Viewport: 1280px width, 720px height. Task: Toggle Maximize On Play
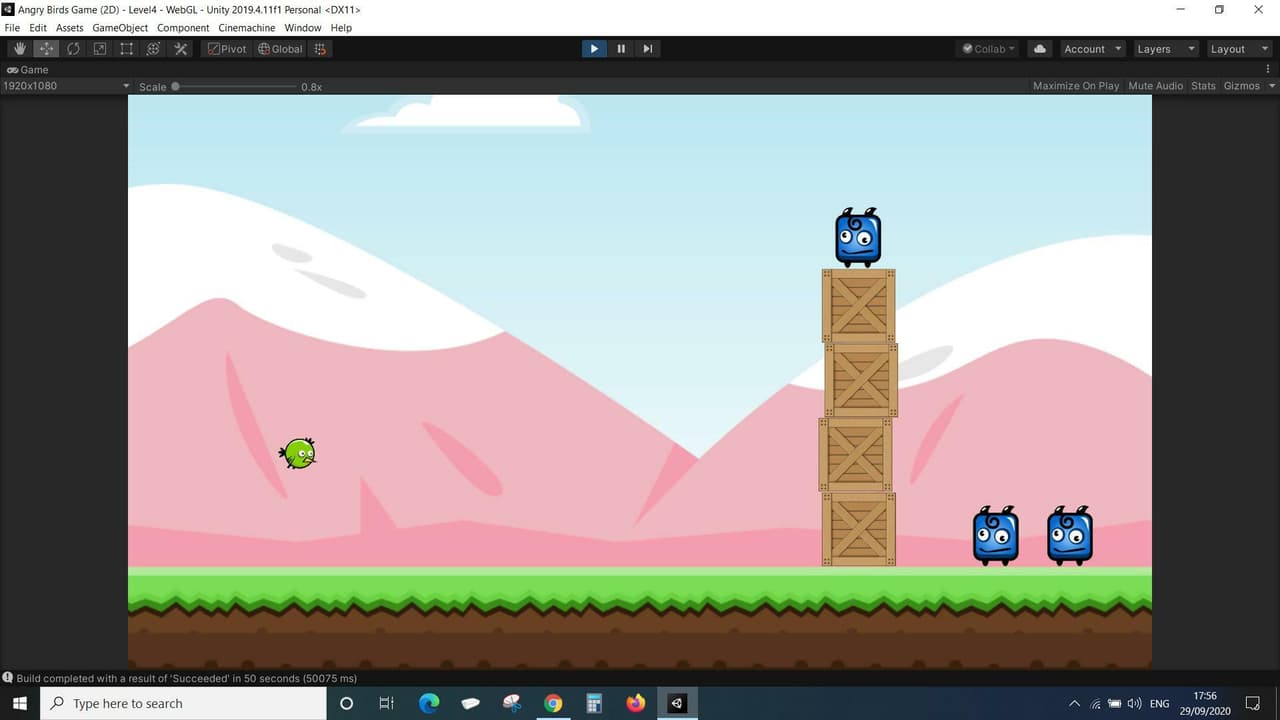pos(1076,86)
